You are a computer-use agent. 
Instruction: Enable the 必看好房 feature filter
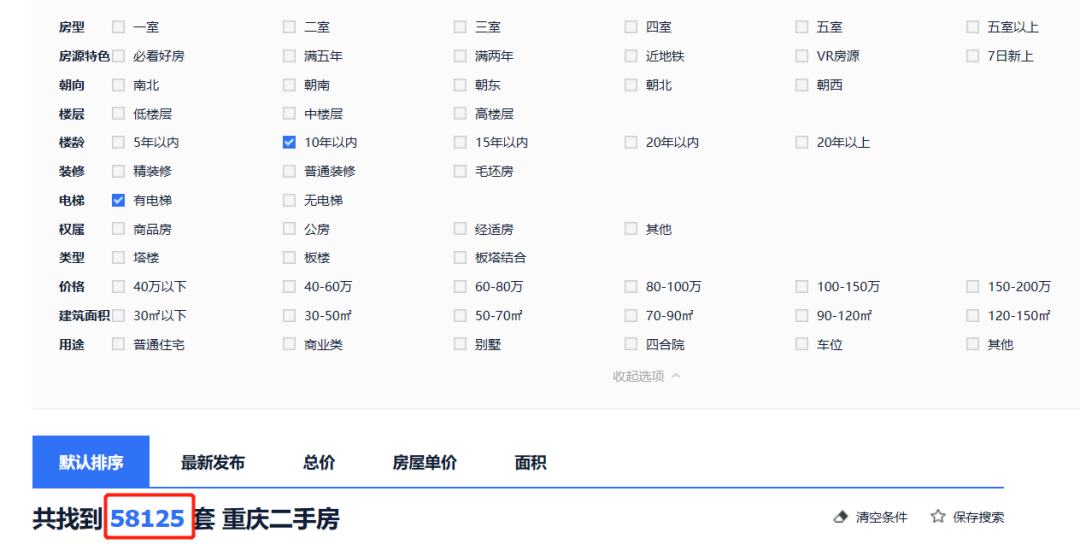118,56
